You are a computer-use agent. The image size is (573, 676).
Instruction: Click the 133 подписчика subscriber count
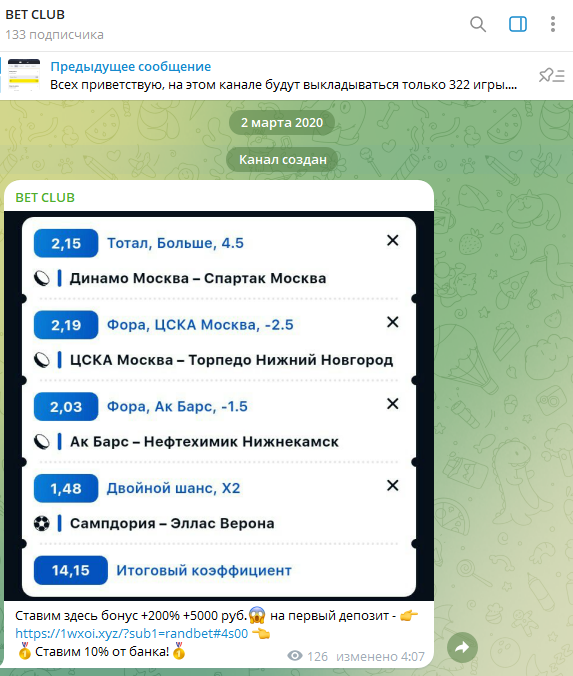pos(54,35)
